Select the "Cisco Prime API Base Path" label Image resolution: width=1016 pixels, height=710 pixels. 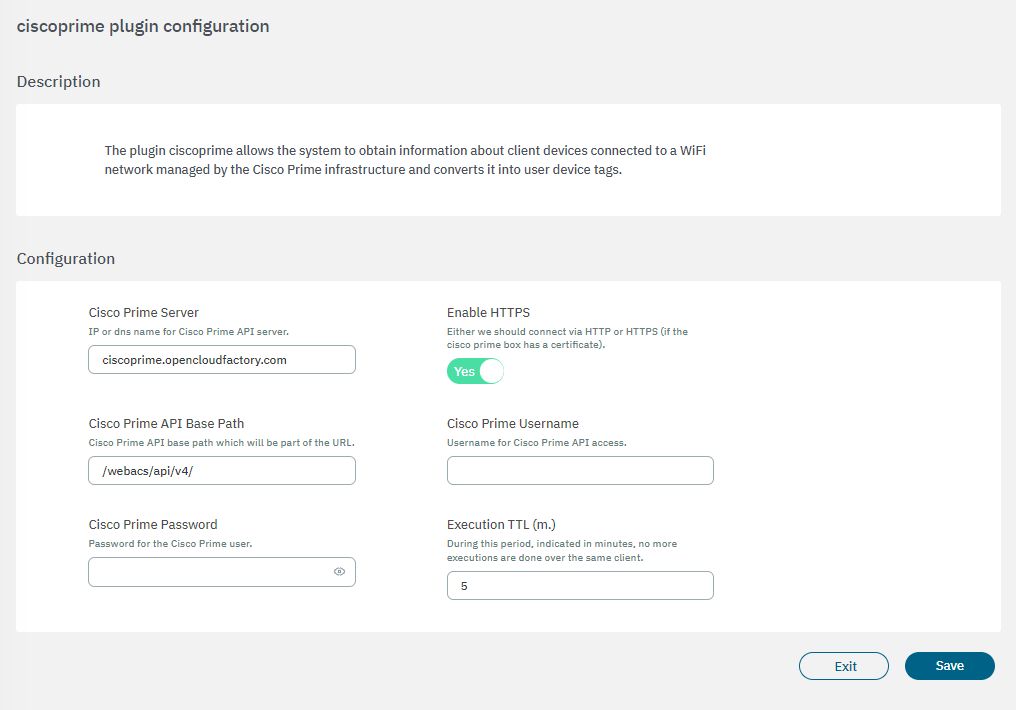coord(166,424)
